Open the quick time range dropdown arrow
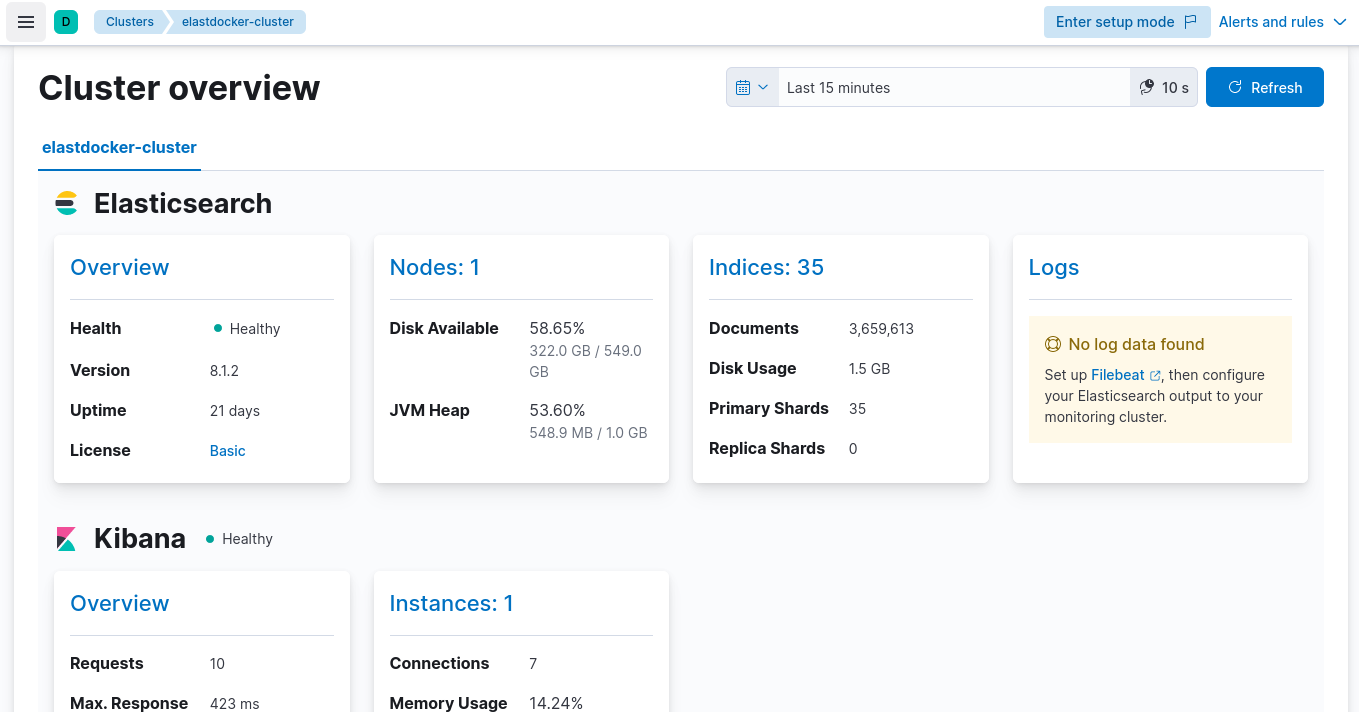The width and height of the screenshot is (1359, 712). (761, 87)
